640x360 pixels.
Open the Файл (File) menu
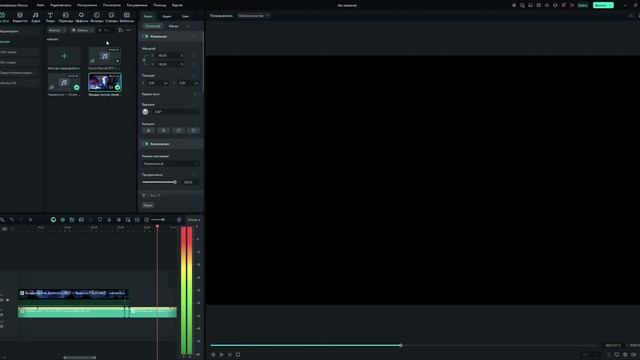[x=40, y=5]
